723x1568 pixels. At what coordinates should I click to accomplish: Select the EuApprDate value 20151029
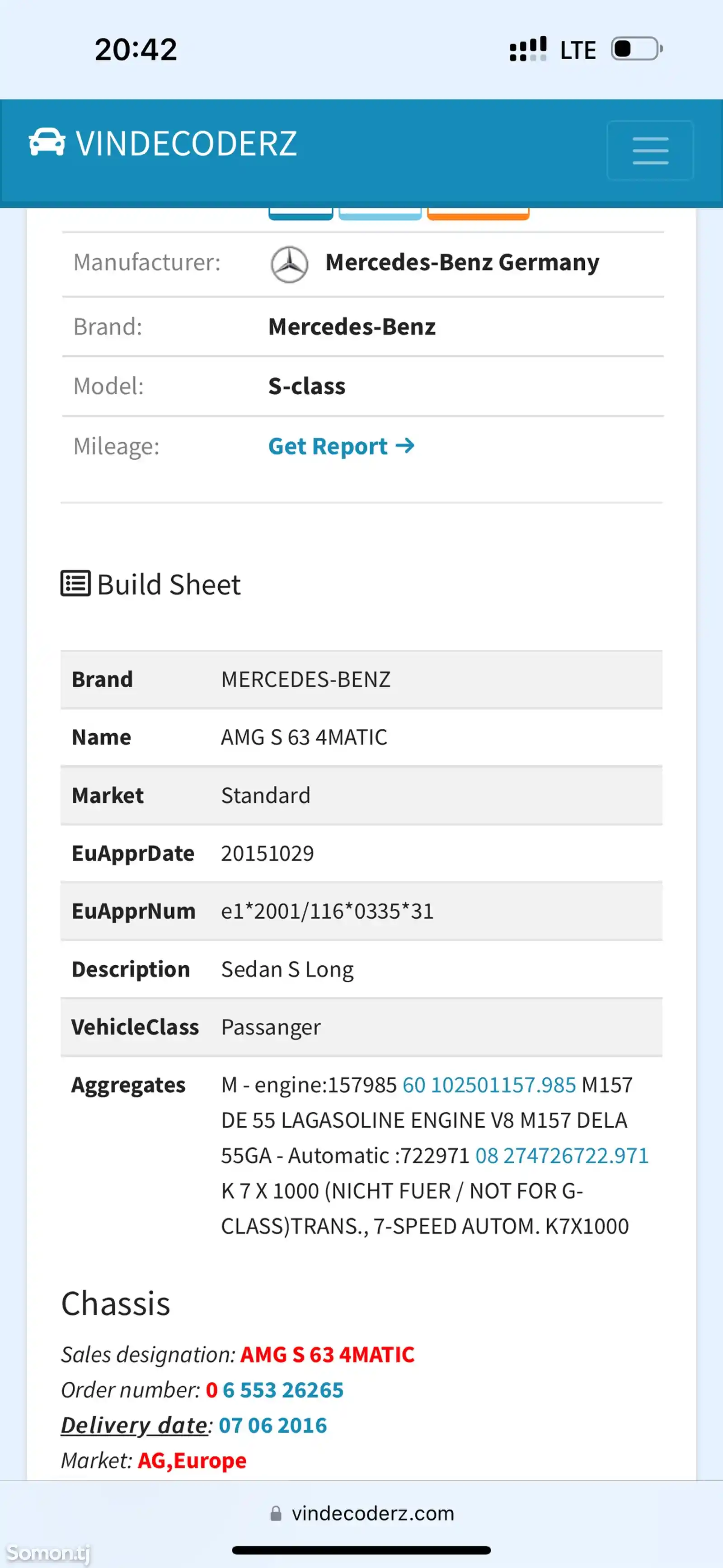coord(267,853)
